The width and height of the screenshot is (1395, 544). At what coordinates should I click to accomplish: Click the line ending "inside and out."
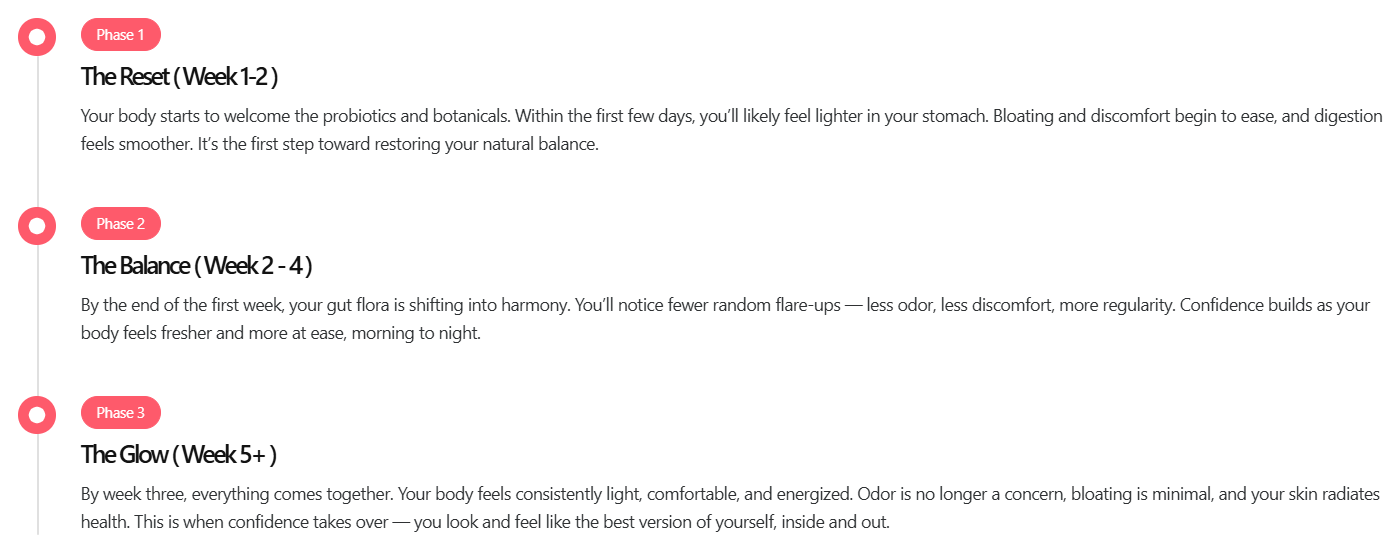(x=484, y=522)
